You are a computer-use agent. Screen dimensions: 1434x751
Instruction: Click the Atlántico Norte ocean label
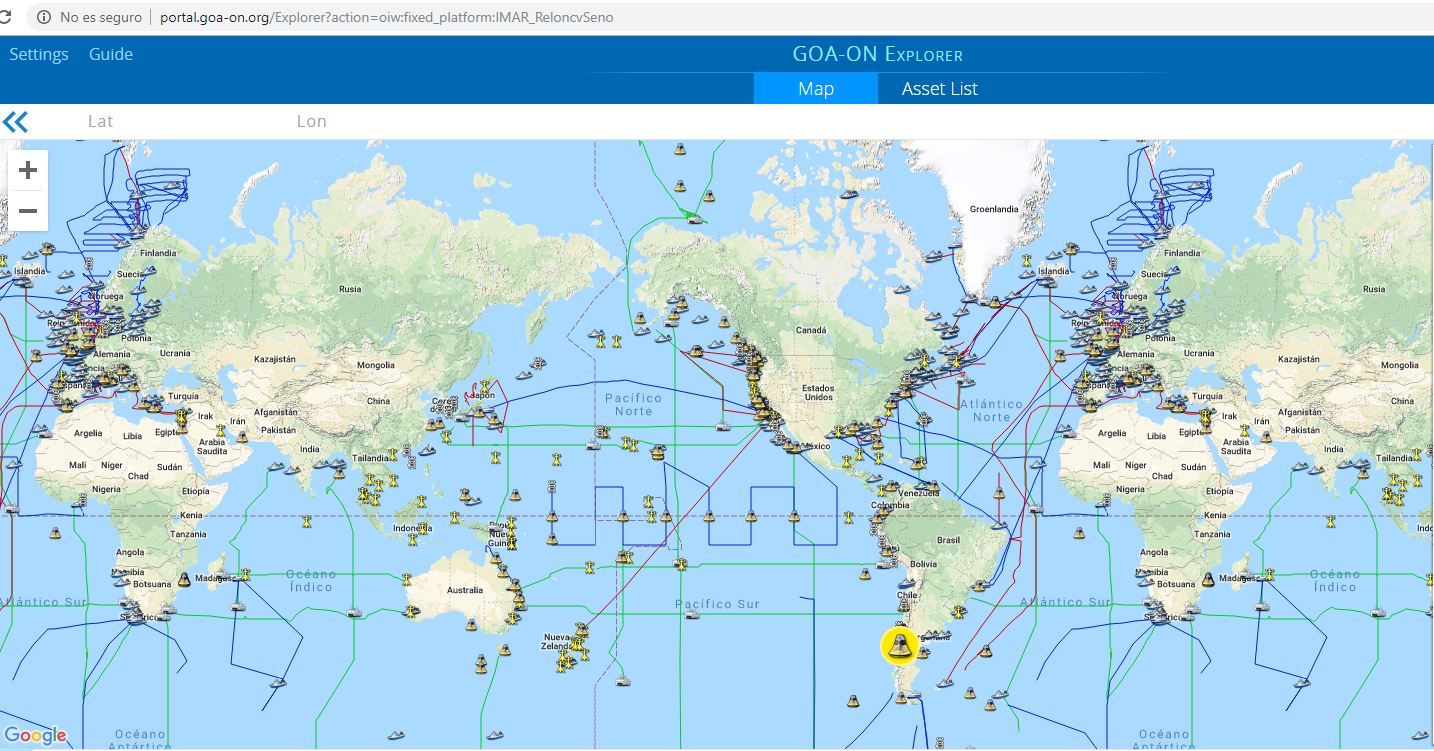[x=991, y=410]
